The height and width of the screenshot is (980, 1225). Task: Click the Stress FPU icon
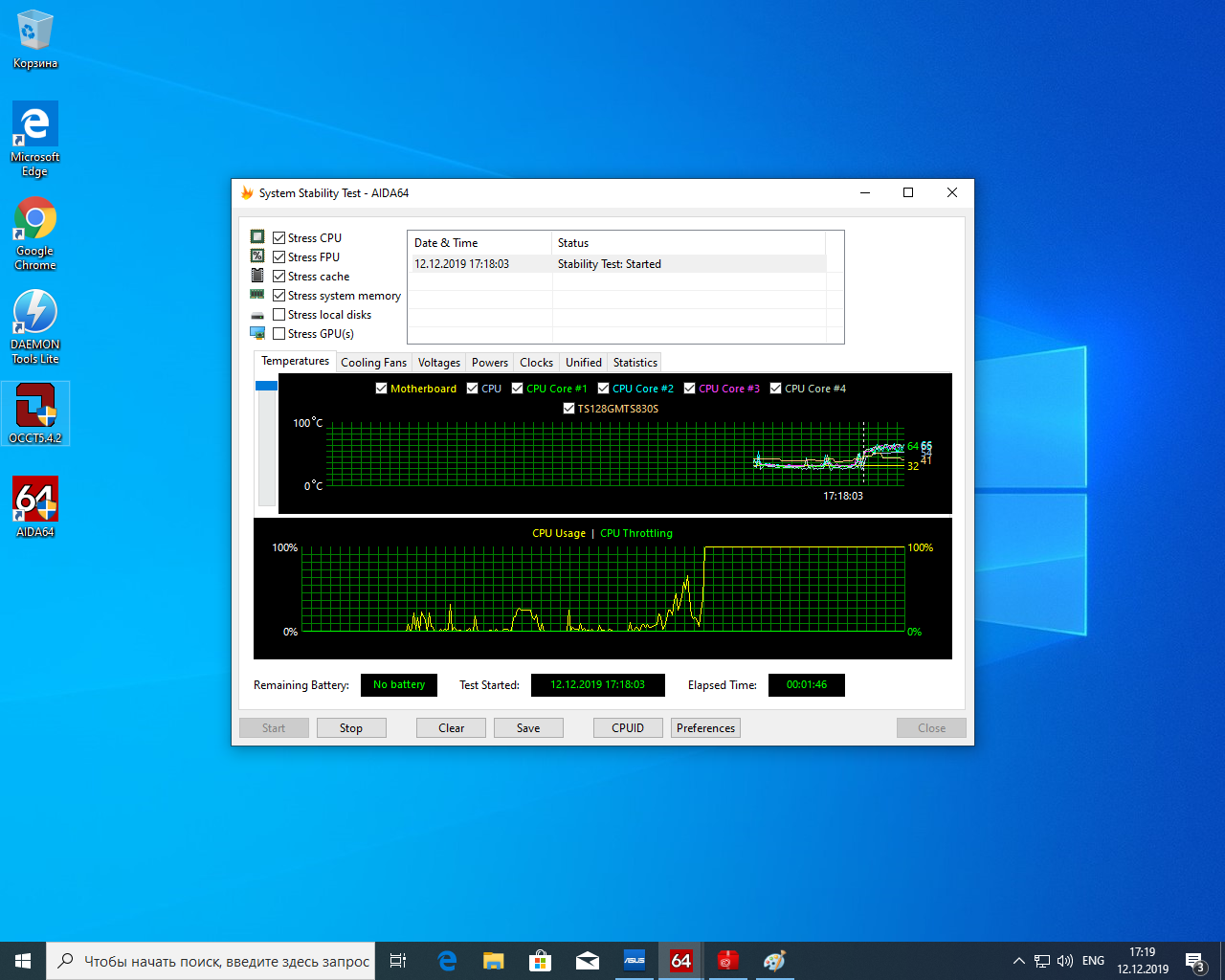pyautogui.click(x=257, y=256)
